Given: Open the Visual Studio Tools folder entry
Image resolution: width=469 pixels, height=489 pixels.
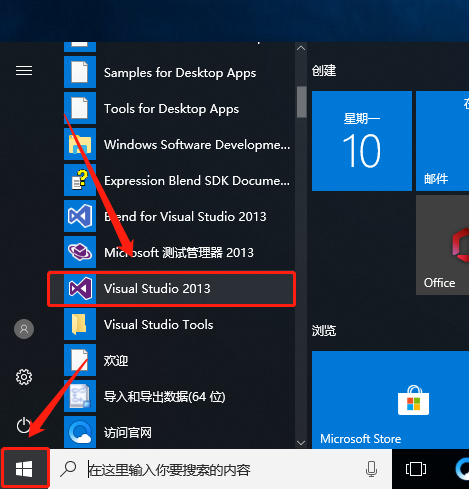Looking at the screenshot, I should [x=179, y=324].
